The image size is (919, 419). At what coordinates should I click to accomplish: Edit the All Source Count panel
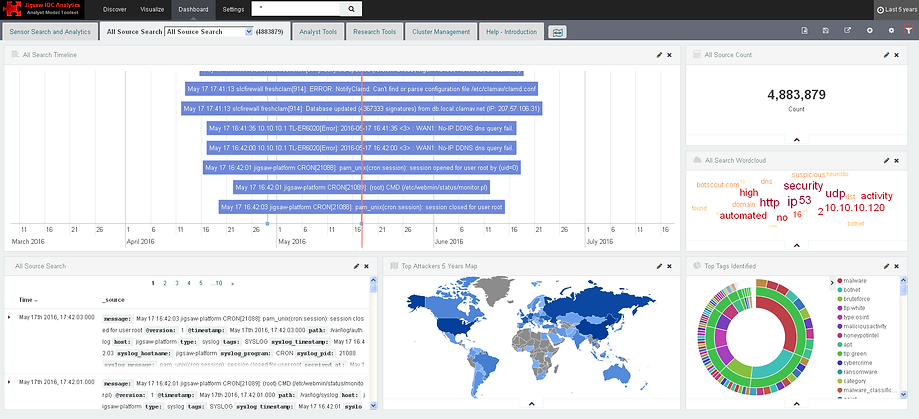pyautogui.click(x=886, y=54)
